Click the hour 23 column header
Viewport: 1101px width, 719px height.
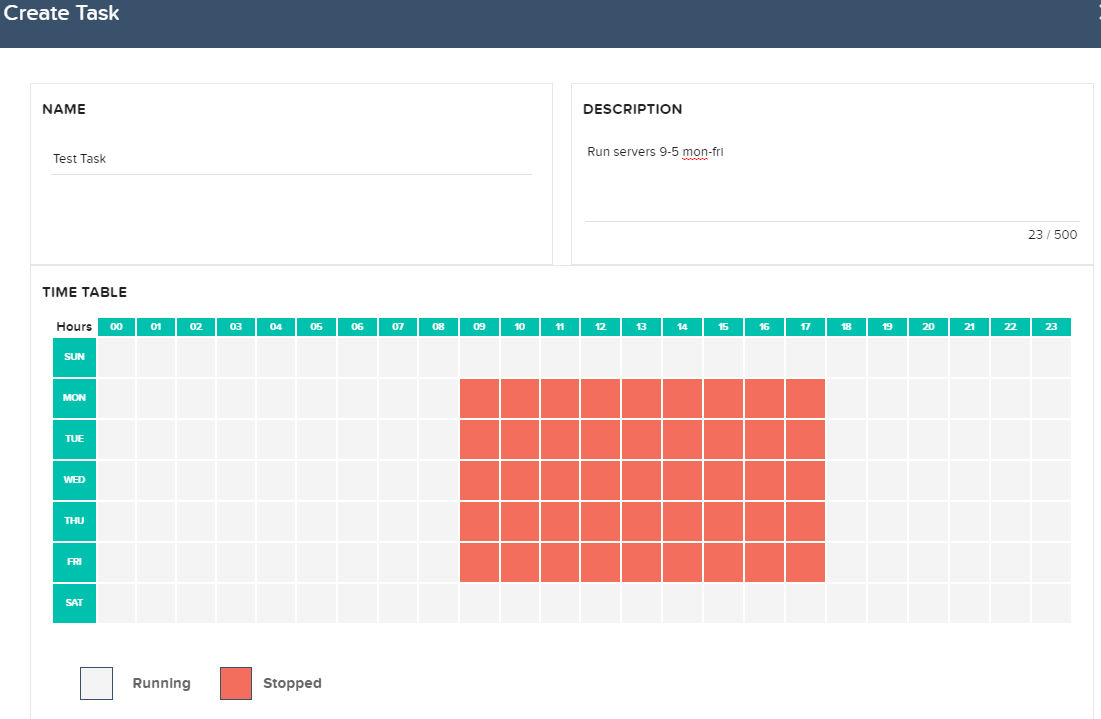tap(1051, 327)
